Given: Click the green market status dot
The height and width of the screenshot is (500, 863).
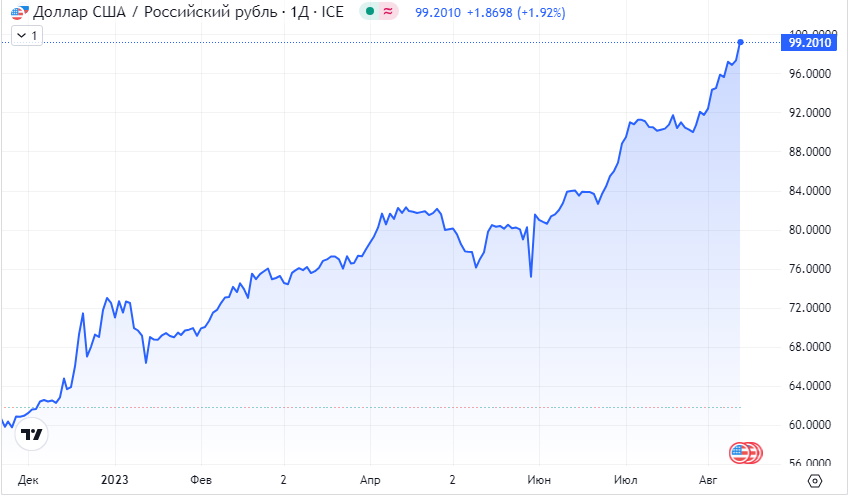Looking at the screenshot, I should (x=371, y=13).
